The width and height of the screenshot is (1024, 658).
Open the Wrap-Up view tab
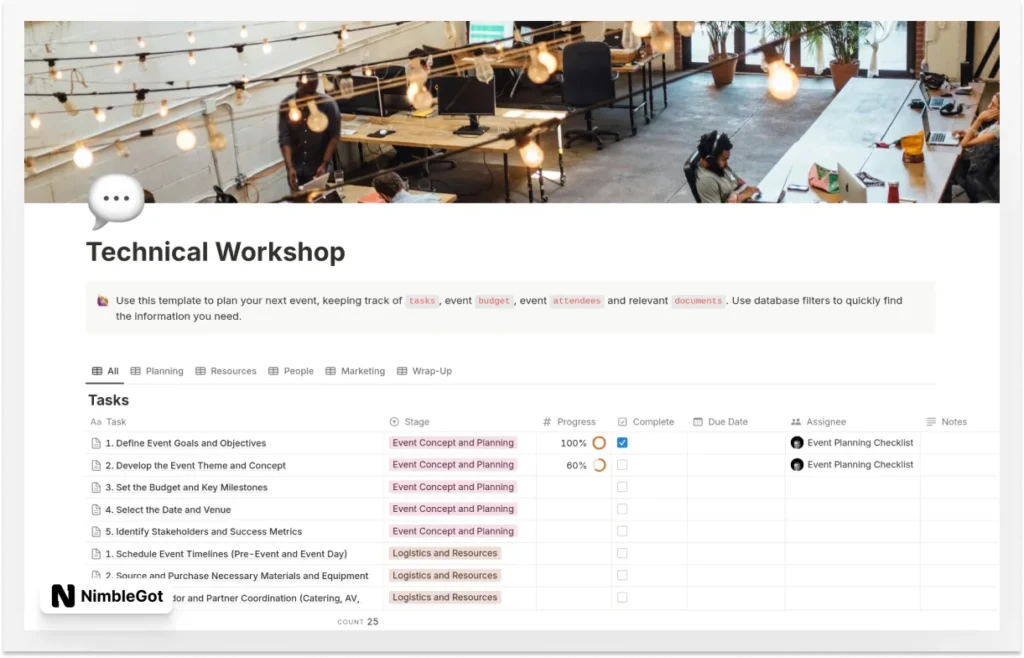pos(425,370)
